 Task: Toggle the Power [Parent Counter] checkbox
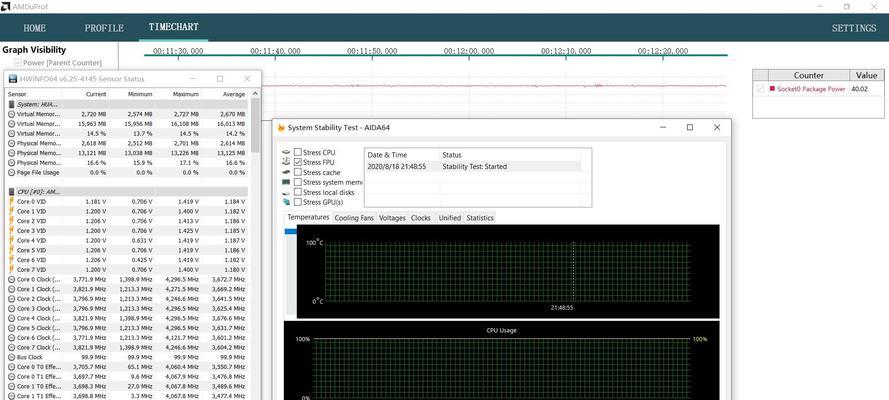(18, 63)
